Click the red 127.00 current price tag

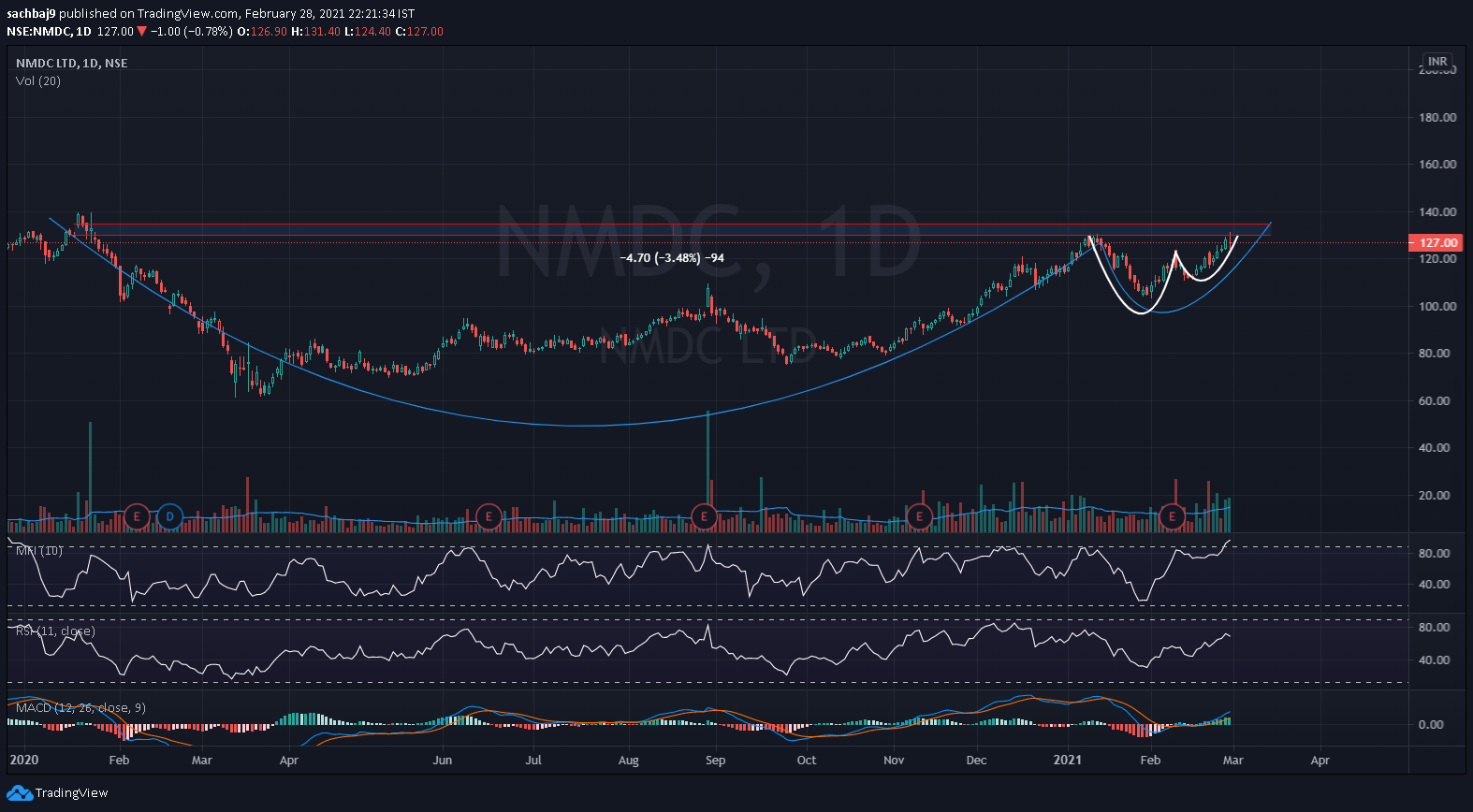point(1437,242)
